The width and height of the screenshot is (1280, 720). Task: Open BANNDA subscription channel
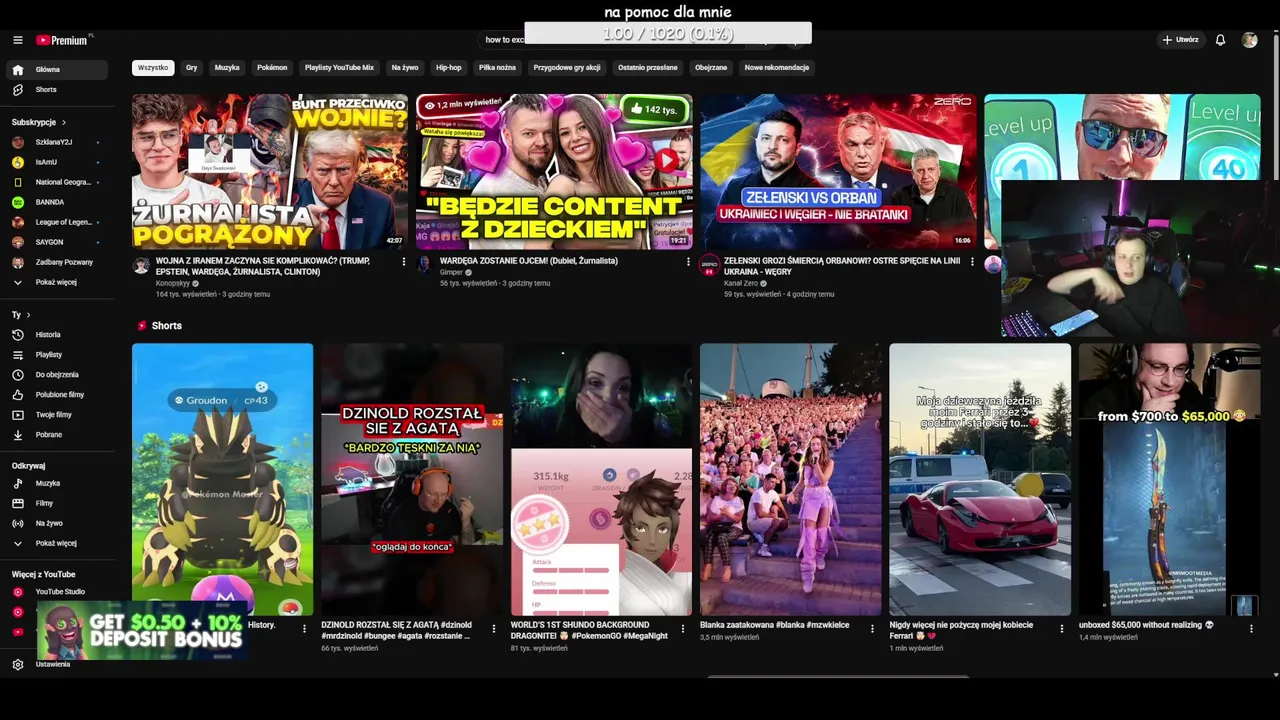click(x=56, y=202)
